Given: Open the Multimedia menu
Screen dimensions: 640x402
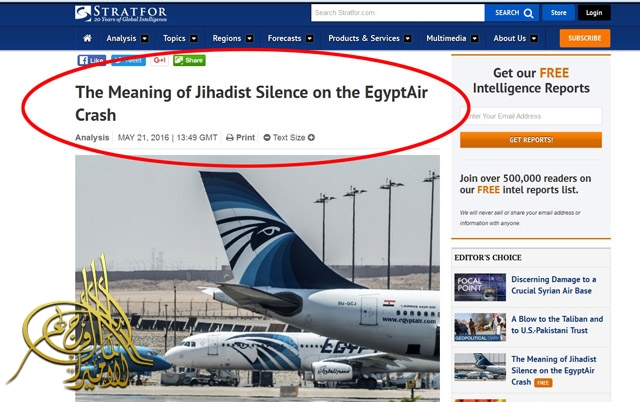Looking at the screenshot, I should 452,38.
